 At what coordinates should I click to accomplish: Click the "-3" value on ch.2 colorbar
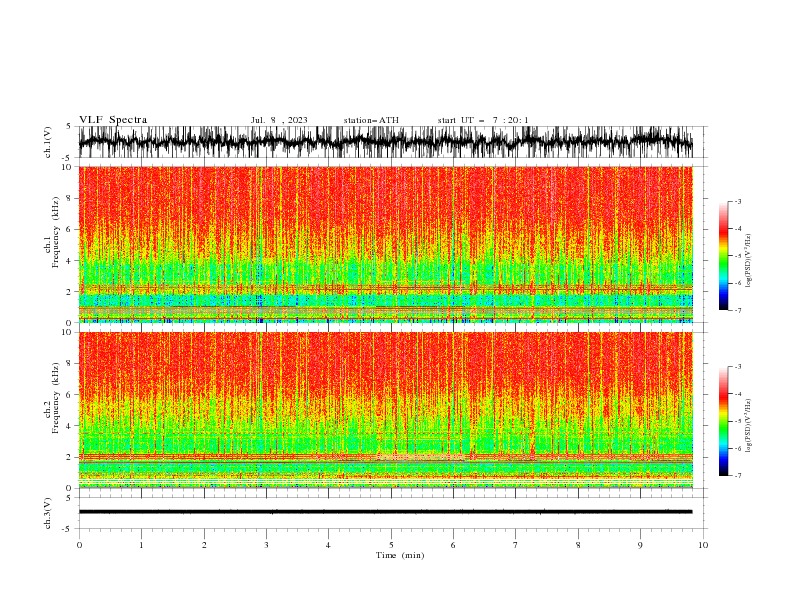pos(737,367)
